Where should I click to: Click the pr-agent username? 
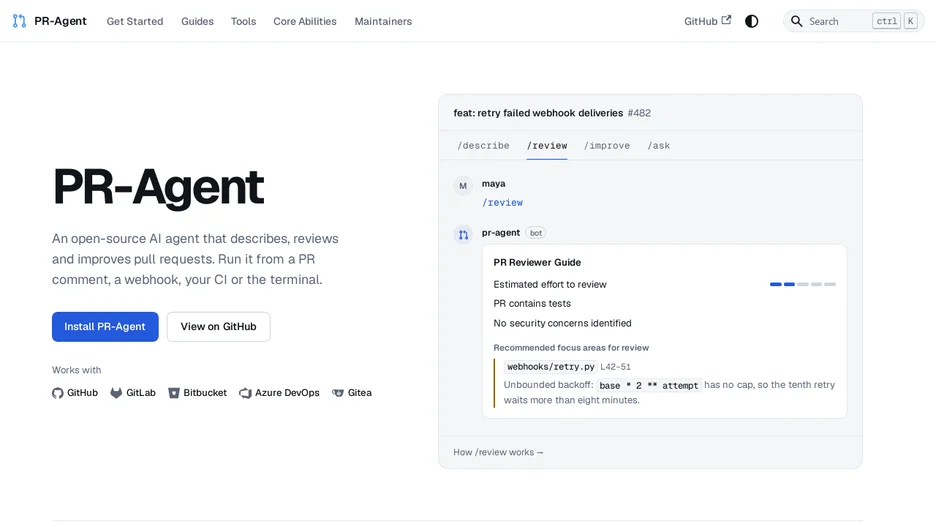(501, 233)
